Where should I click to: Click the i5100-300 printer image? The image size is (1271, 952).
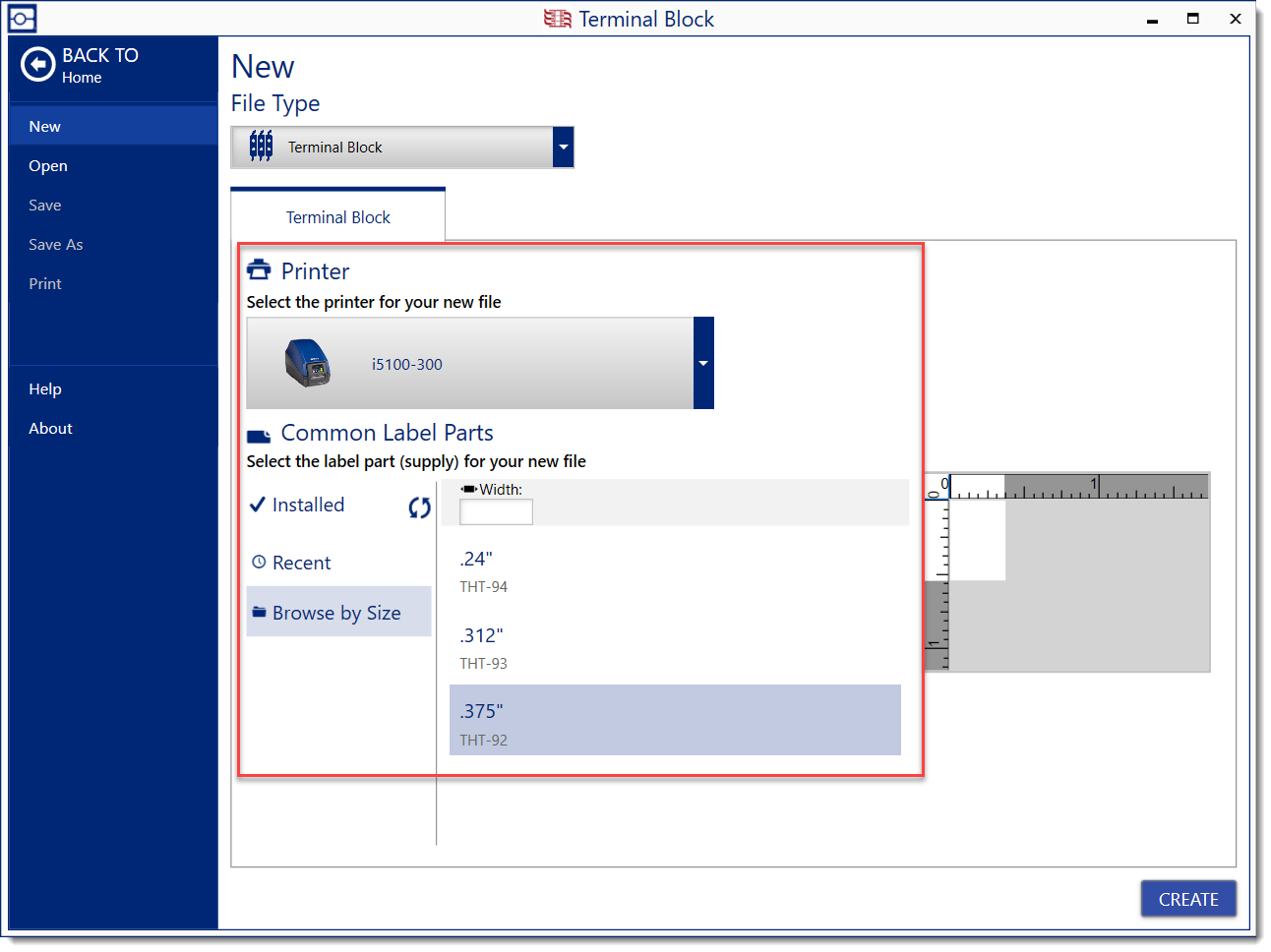(308, 363)
